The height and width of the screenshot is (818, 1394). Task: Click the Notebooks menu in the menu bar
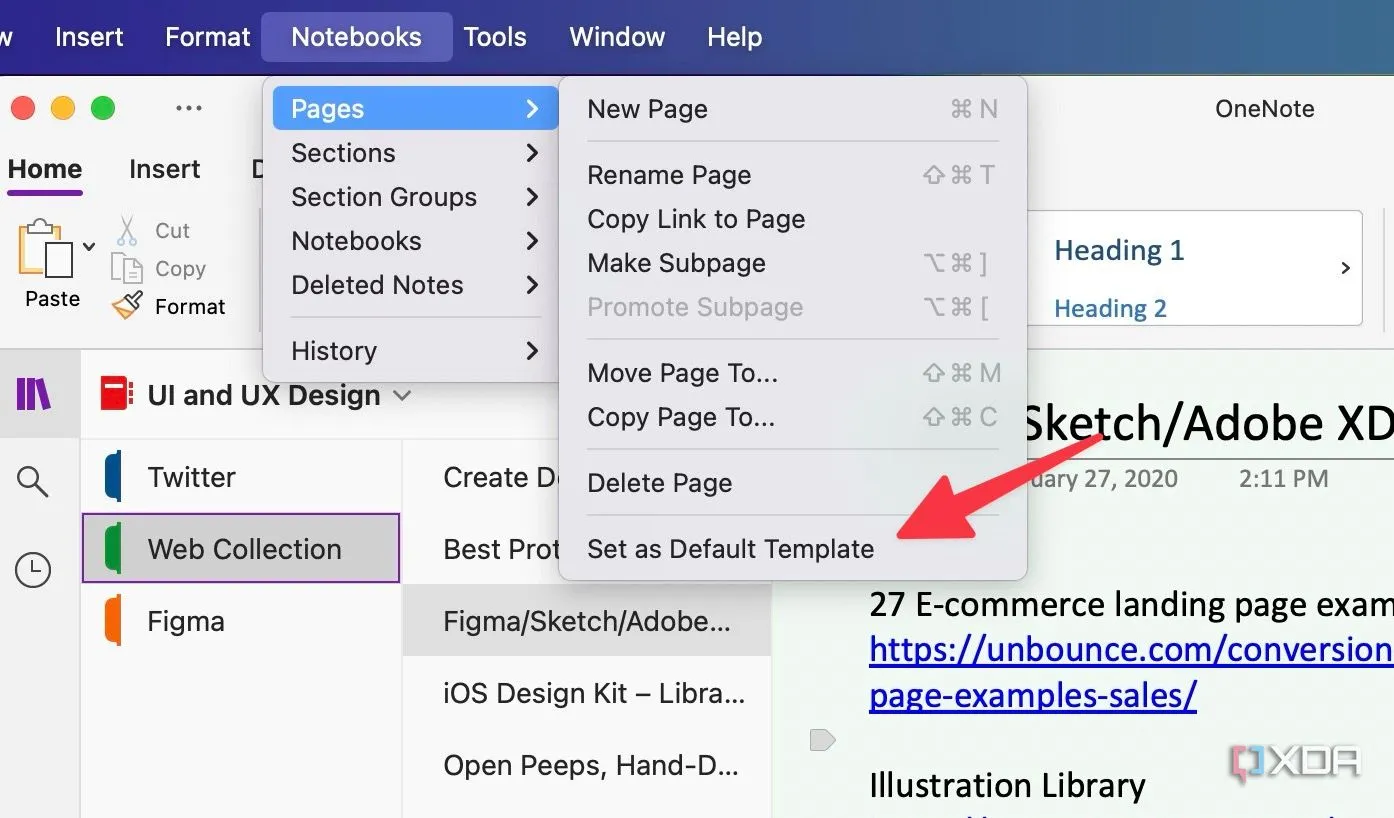pyautogui.click(x=356, y=37)
